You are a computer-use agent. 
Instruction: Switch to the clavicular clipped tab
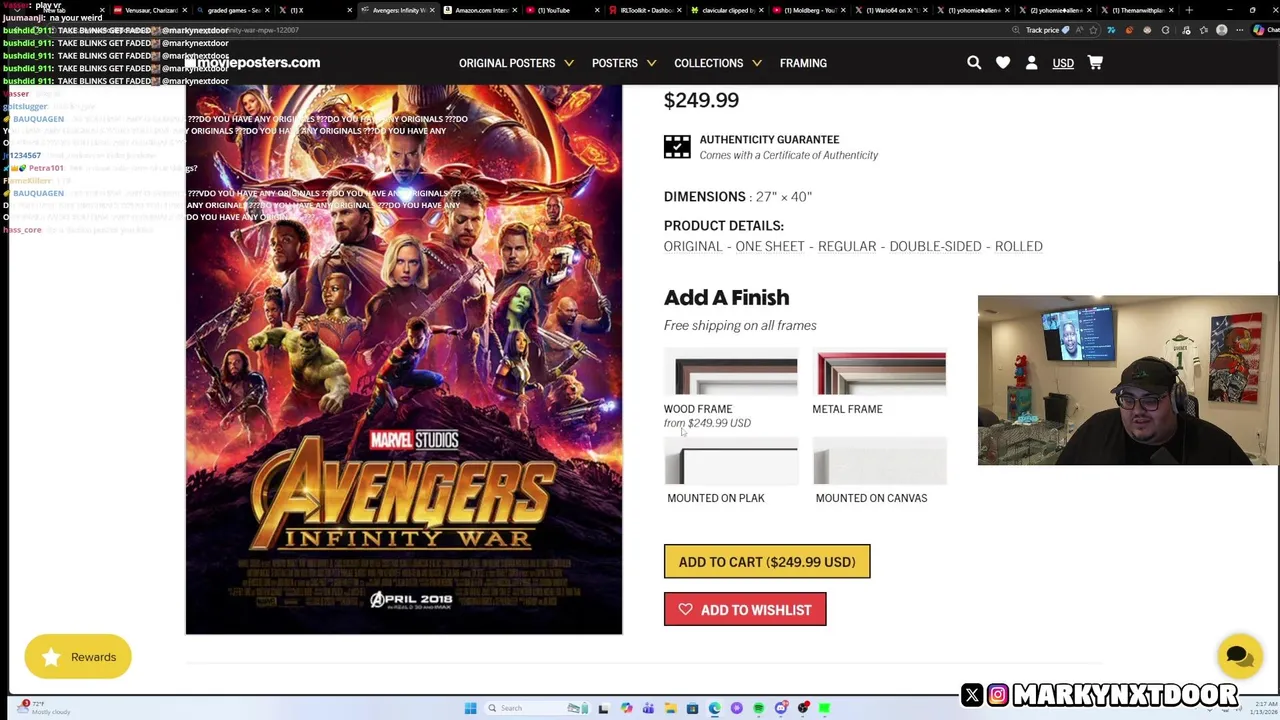click(x=728, y=10)
